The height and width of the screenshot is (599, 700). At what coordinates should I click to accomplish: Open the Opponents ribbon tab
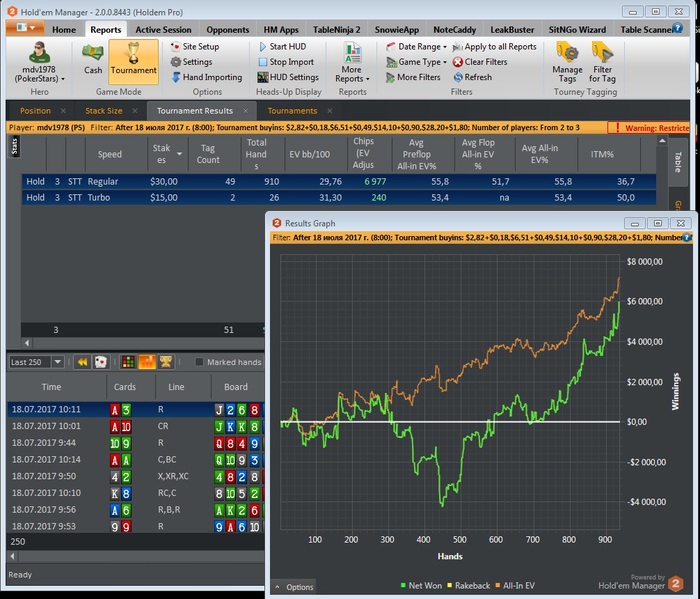coord(228,30)
